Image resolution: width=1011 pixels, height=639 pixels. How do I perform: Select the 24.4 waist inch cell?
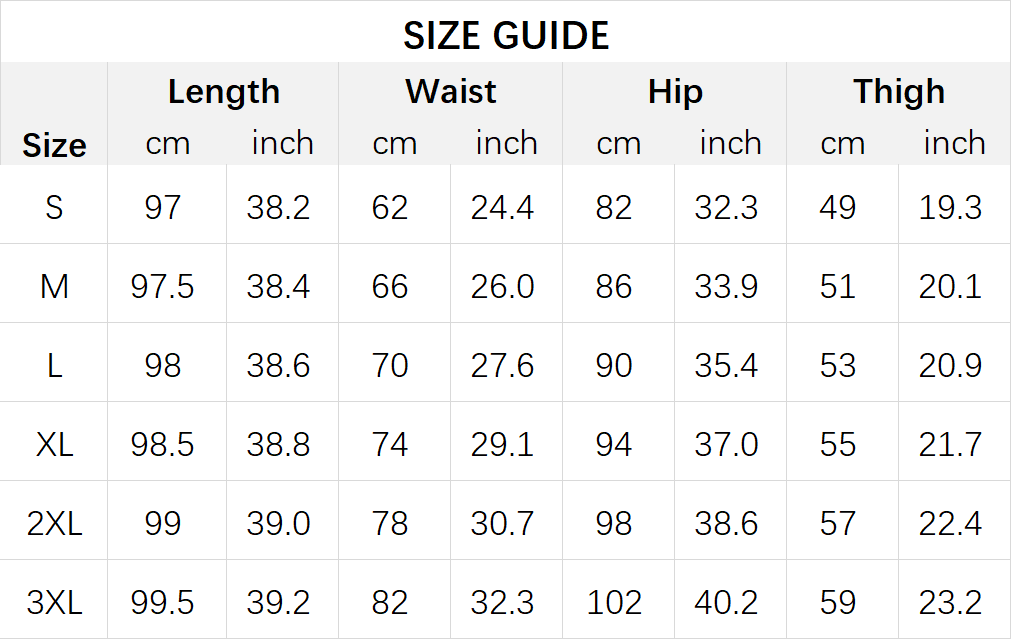[x=502, y=207]
